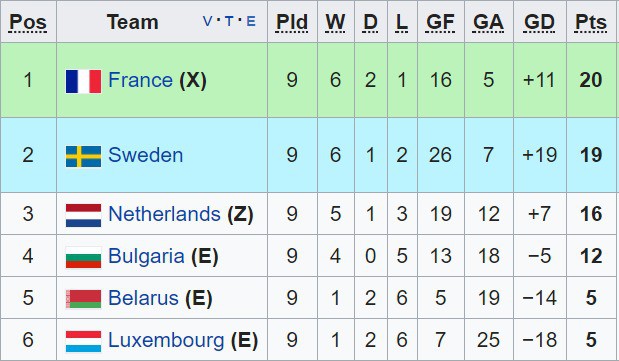The height and width of the screenshot is (361, 619).
Task: Click the GF column header abbreviation
Action: click(x=441, y=22)
